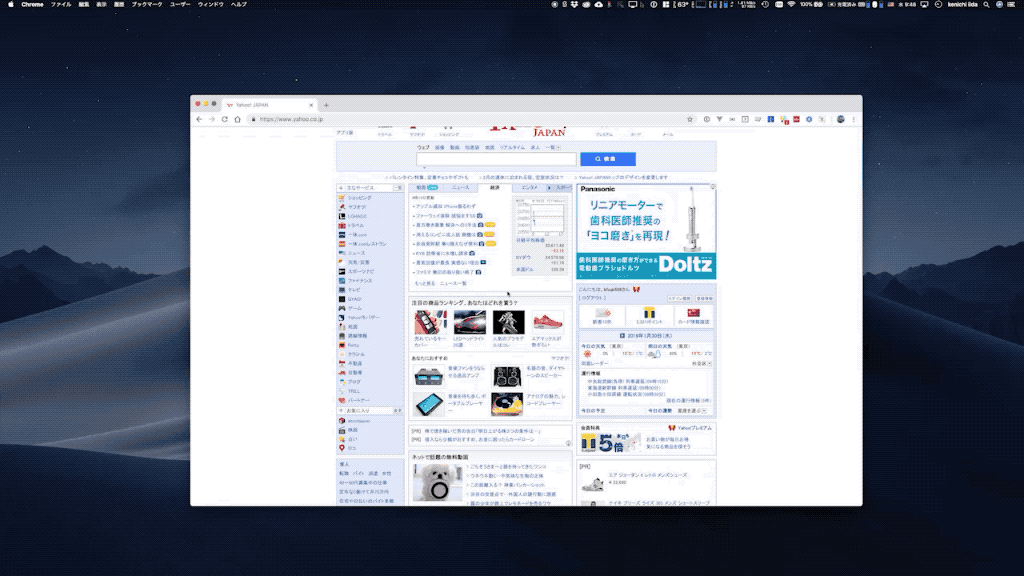The width and height of the screenshot is (1024, 576).
Task: Click the 天気・災害 icon in the sidebar
Action: (x=342, y=262)
